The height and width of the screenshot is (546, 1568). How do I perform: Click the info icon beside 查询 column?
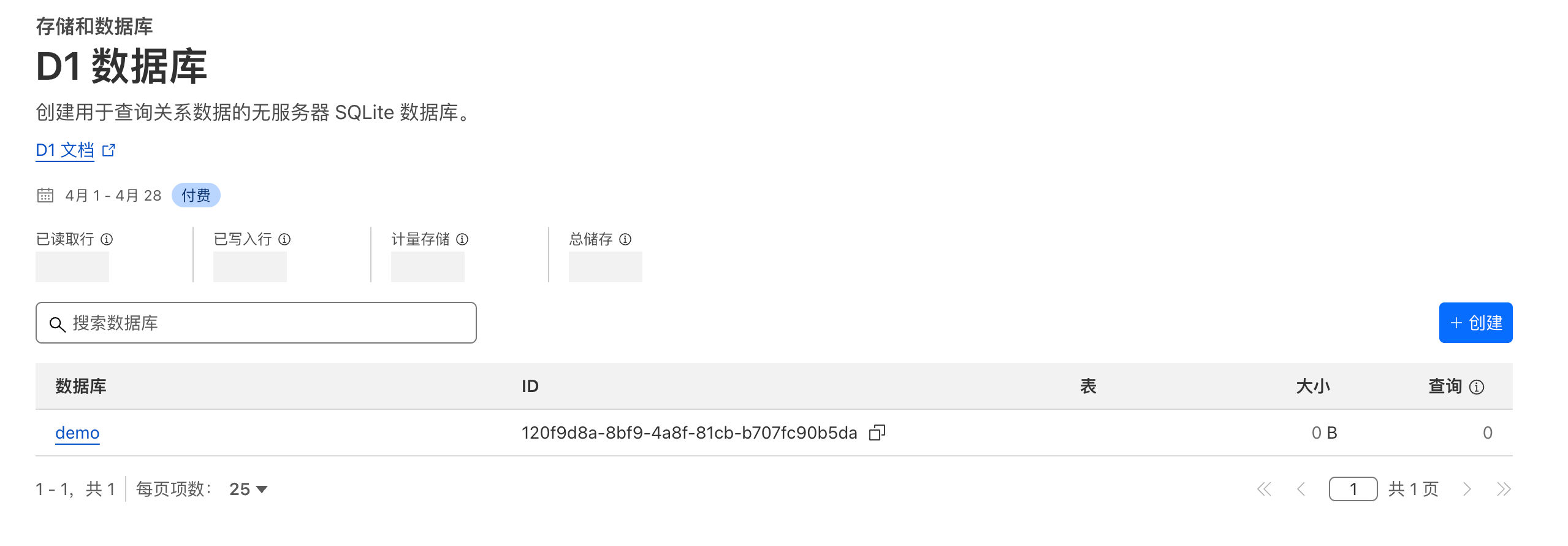1477,387
